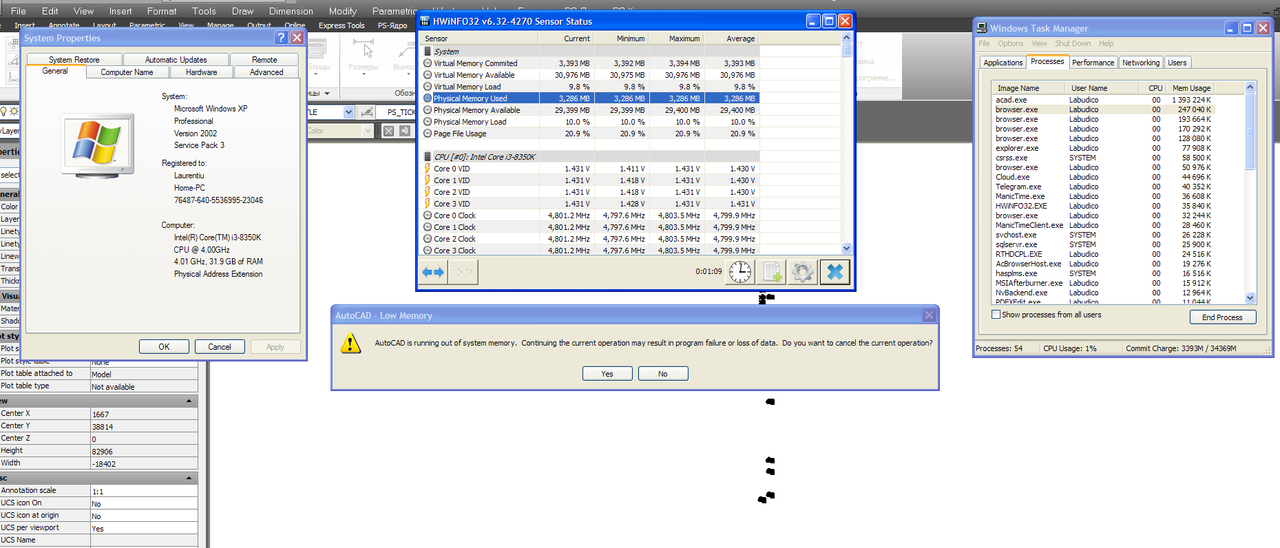1280x548 pixels.
Task: Click the Task Manager title bar icon
Action: click(983, 28)
